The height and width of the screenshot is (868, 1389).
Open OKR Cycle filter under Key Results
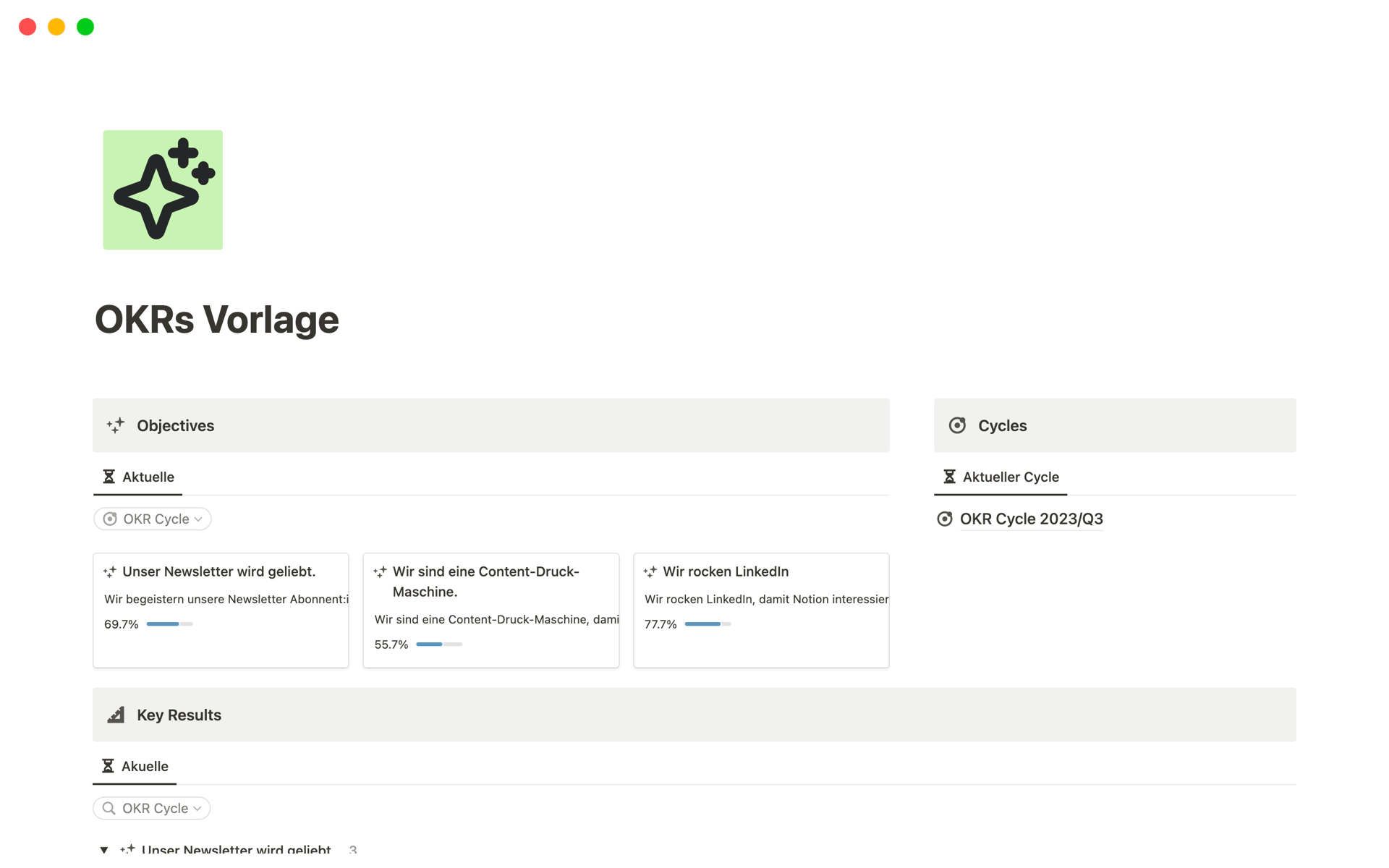tap(152, 808)
